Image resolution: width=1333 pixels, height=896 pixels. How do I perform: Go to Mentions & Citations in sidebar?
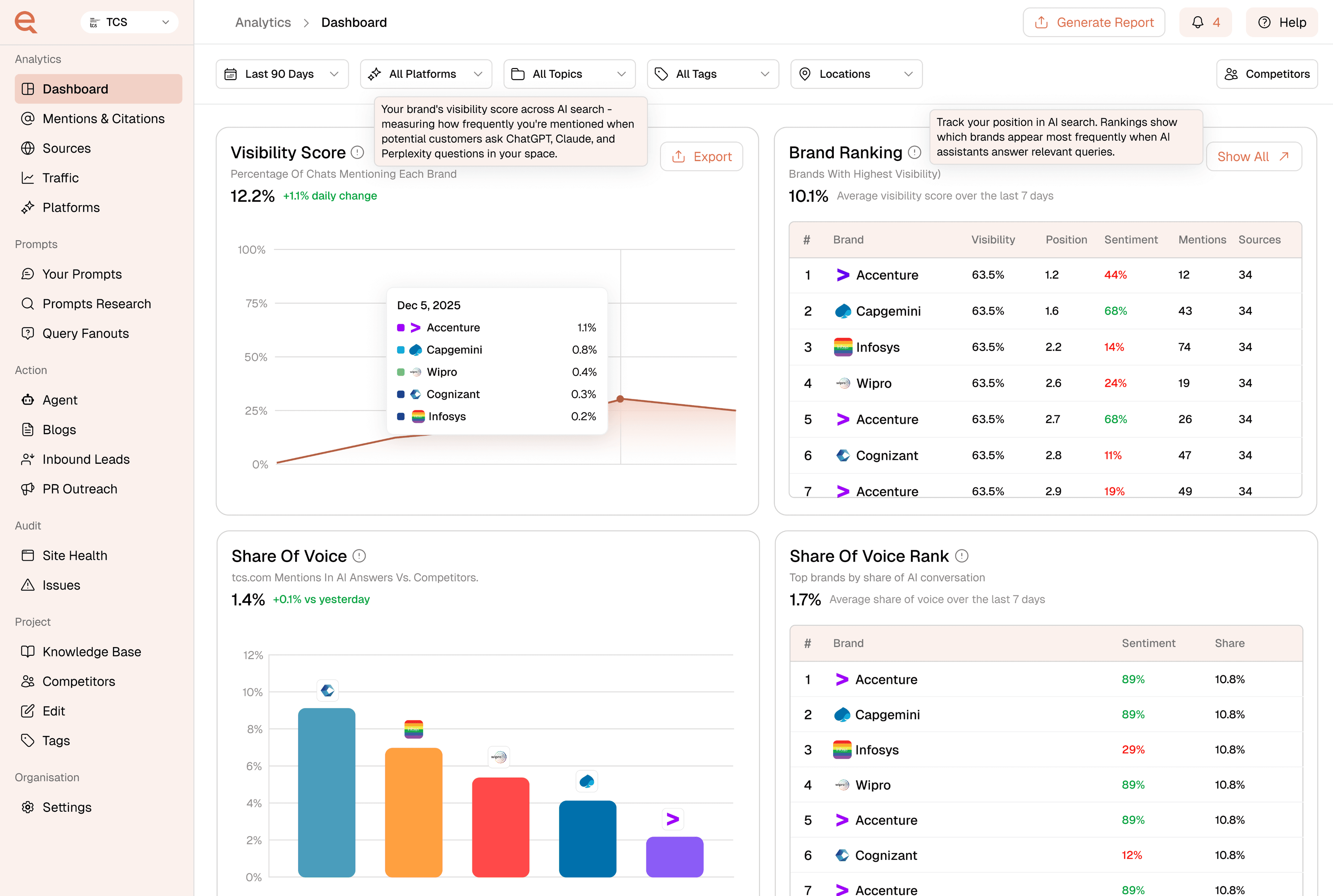[103, 119]
